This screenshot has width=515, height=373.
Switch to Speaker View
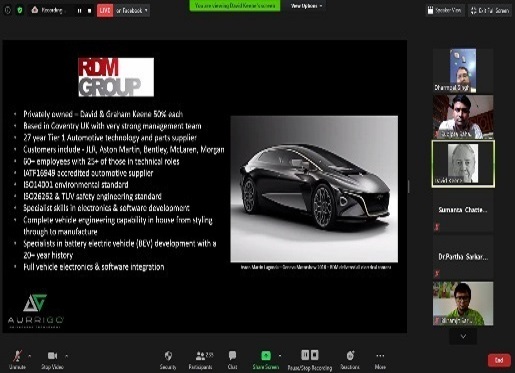[445, 11]
